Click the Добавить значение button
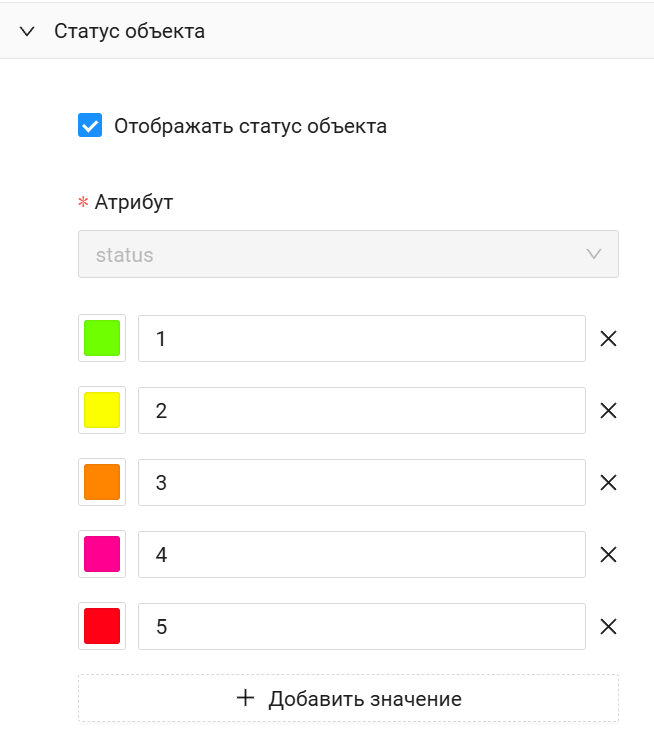The height and width of the screenshot is (729, 654). coord(348,698)
